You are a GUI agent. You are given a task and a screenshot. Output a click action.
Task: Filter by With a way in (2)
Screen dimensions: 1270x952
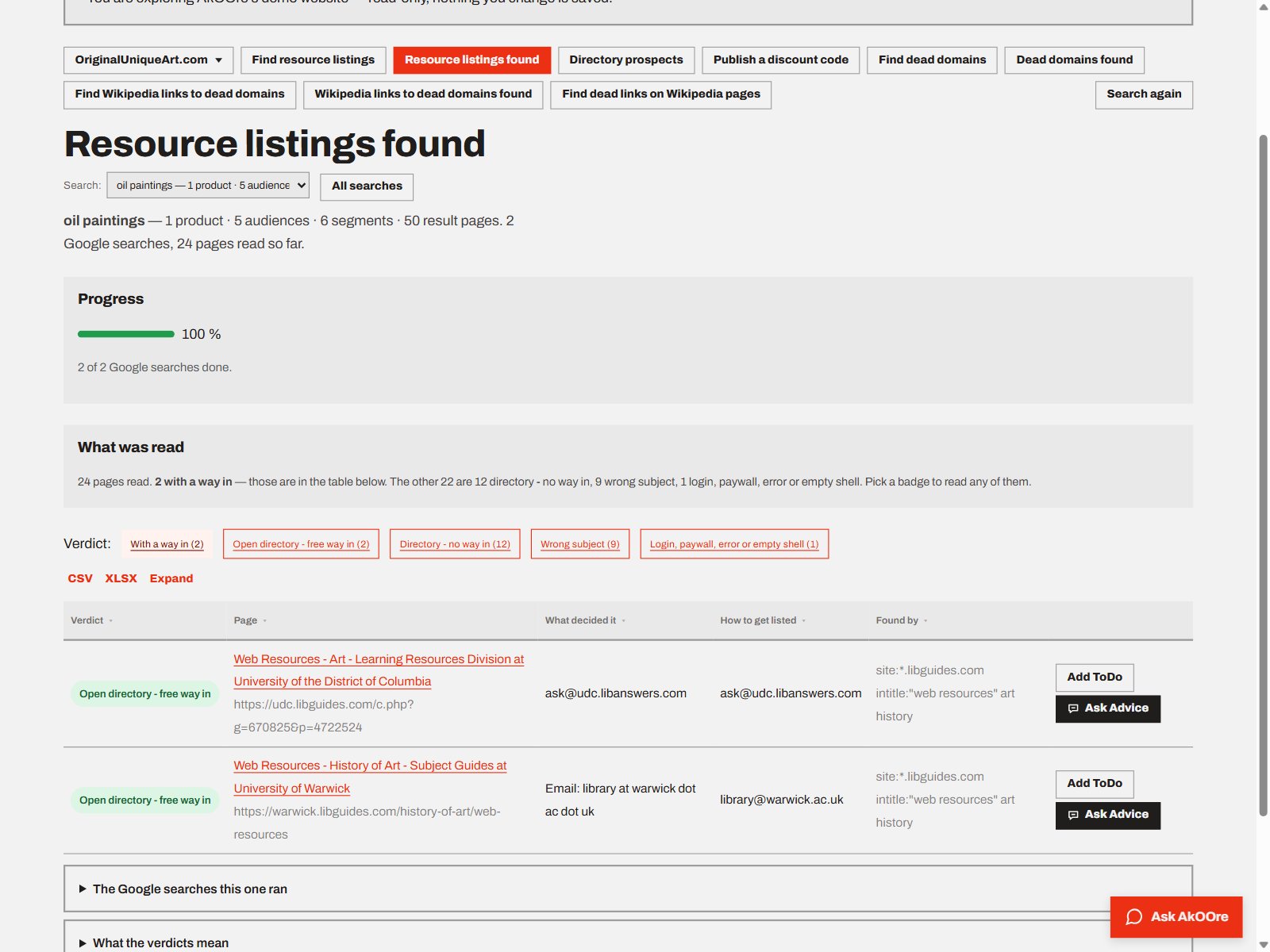pos(167,544)
